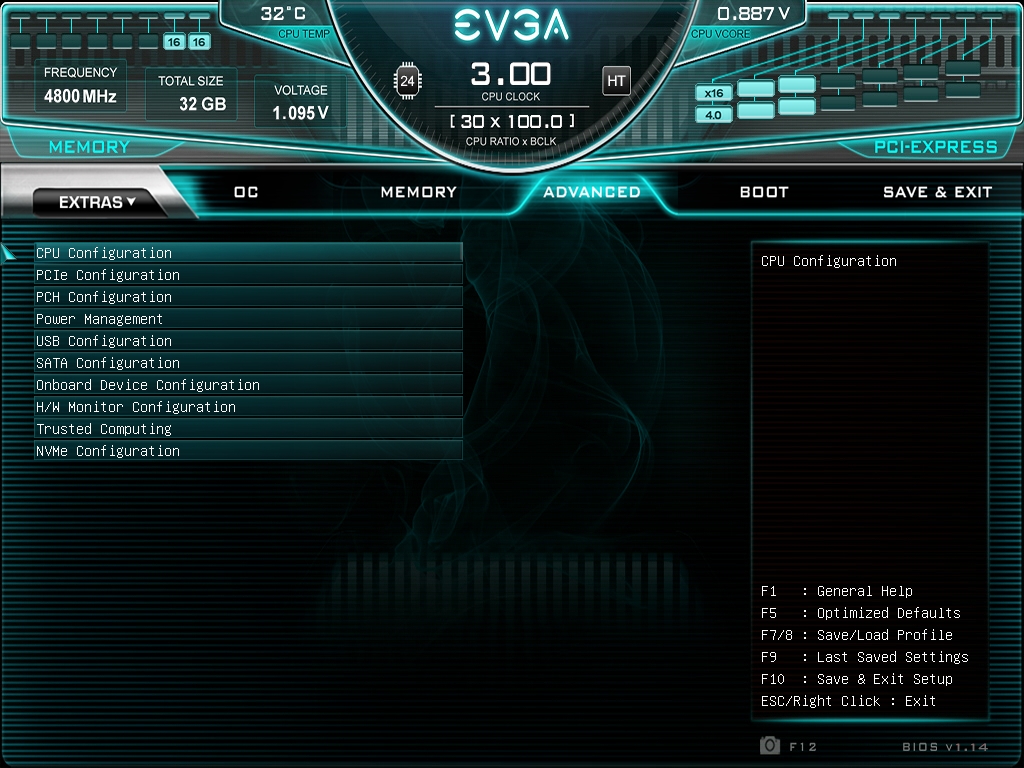
Task: Open PCIe Configuration submenu
Action: (x=248, y=275)
